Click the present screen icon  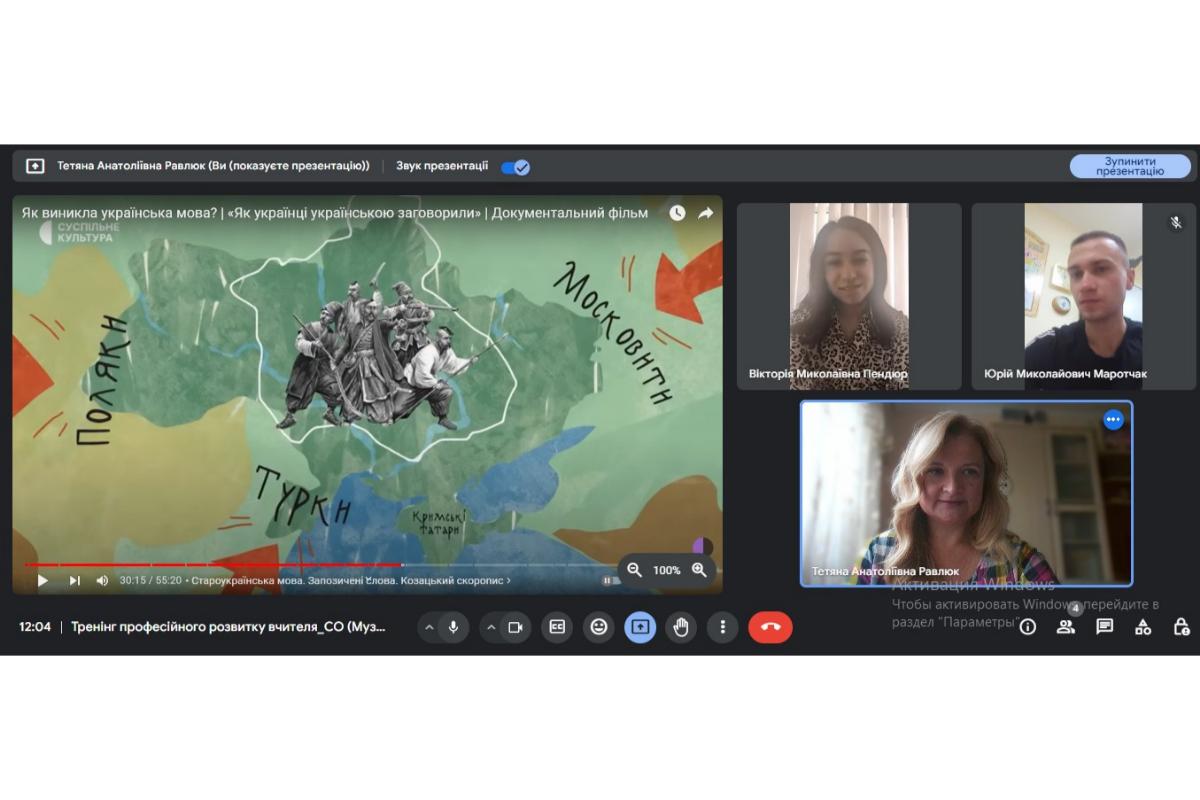pos(640,627)
